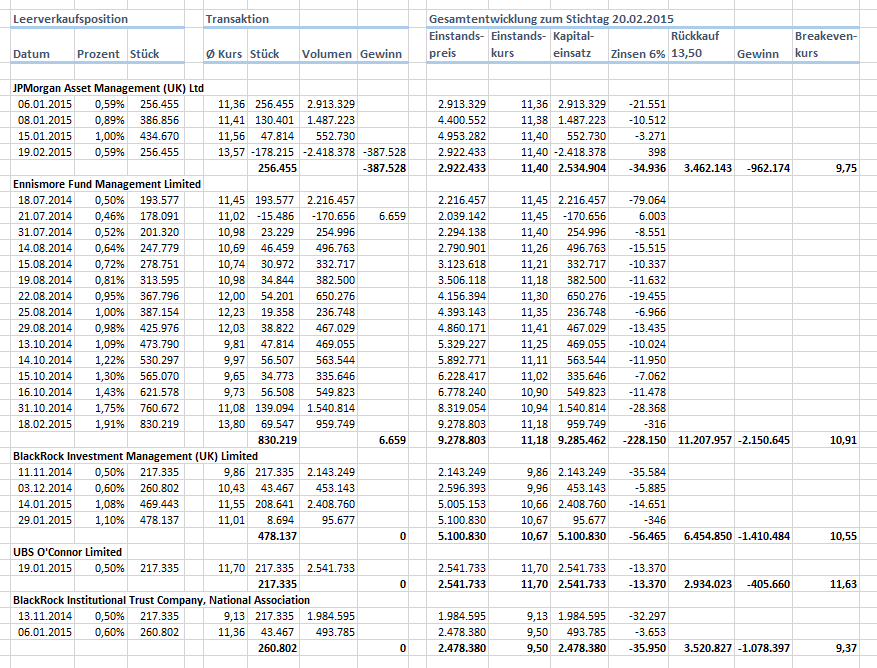The width and height of the screenshot is (877, 668).
Task: Click the date cell 18.02.2015
Action: click(45, 424)
